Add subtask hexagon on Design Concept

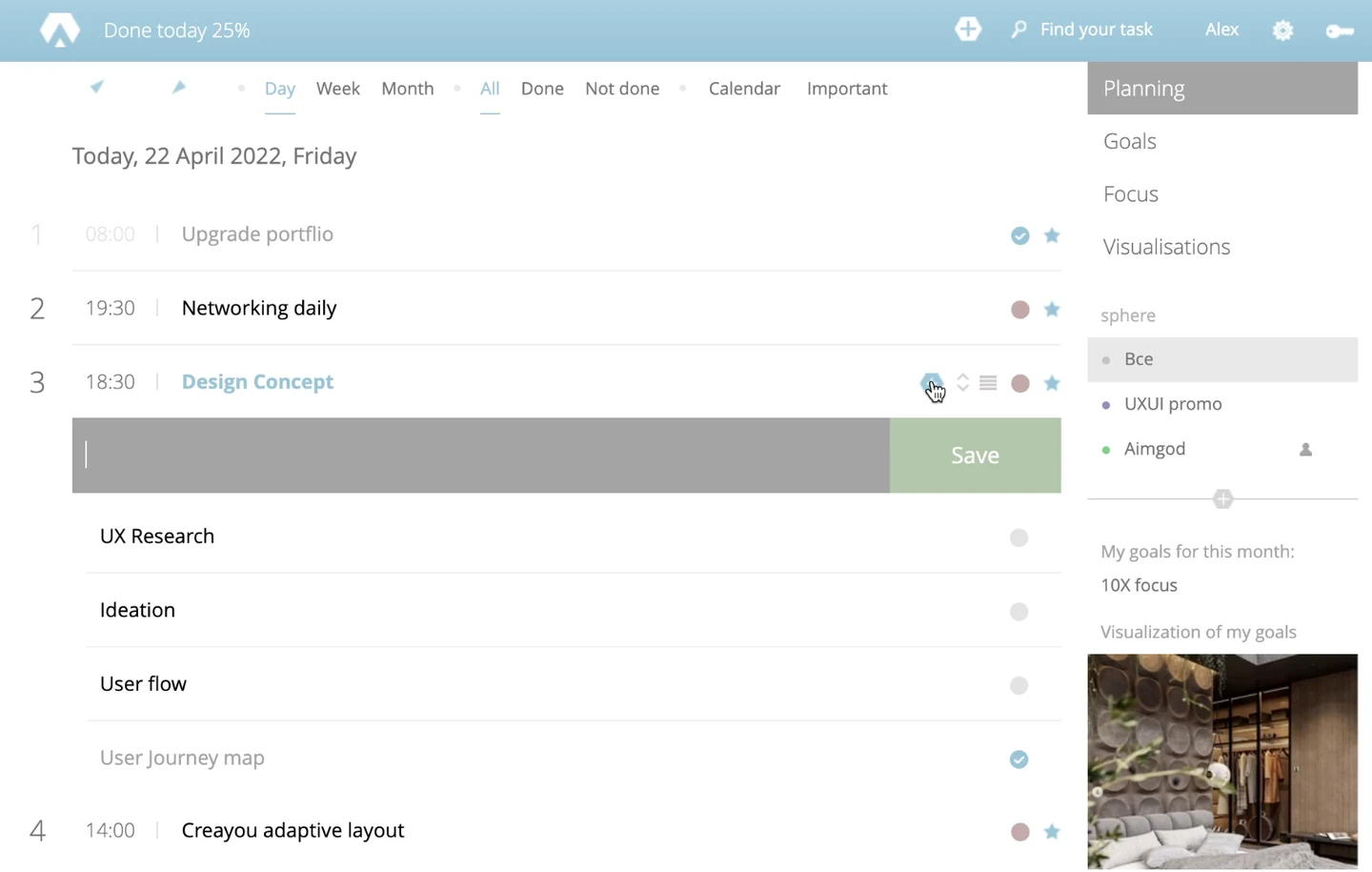932,383
